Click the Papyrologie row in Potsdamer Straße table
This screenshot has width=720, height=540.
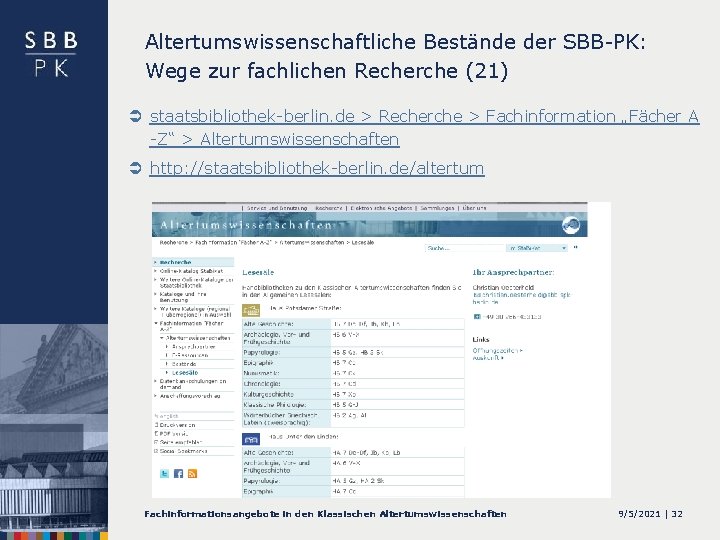coord(353,353)
